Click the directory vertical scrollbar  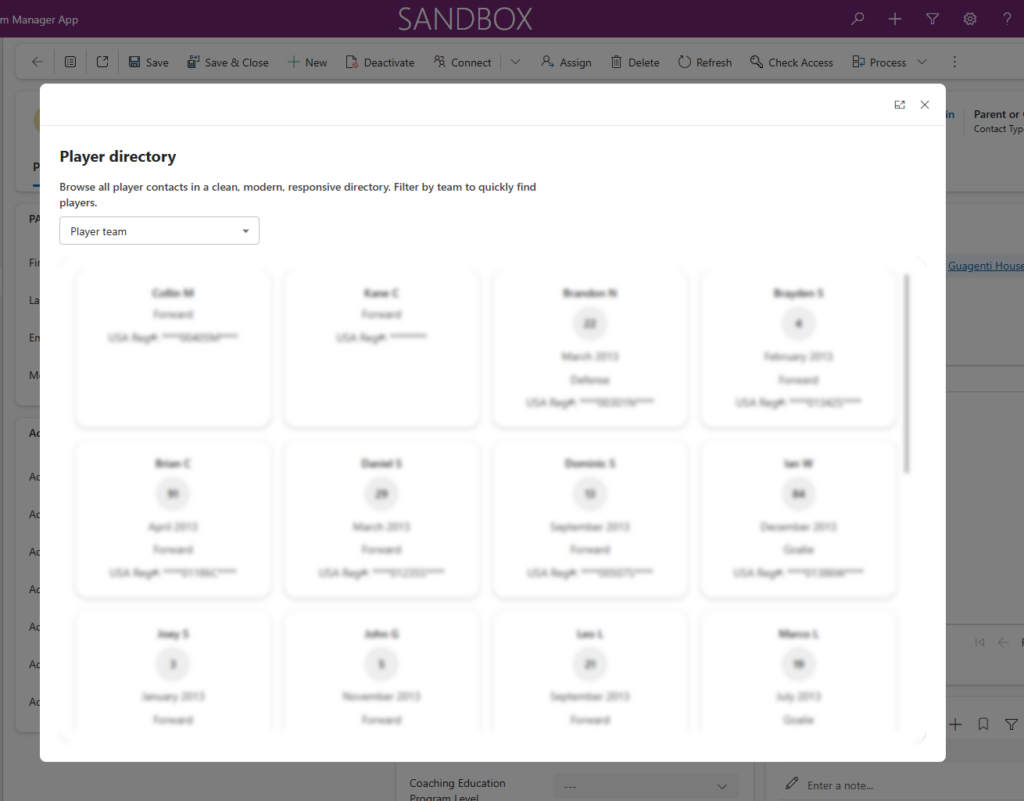[x=906, y=373]
